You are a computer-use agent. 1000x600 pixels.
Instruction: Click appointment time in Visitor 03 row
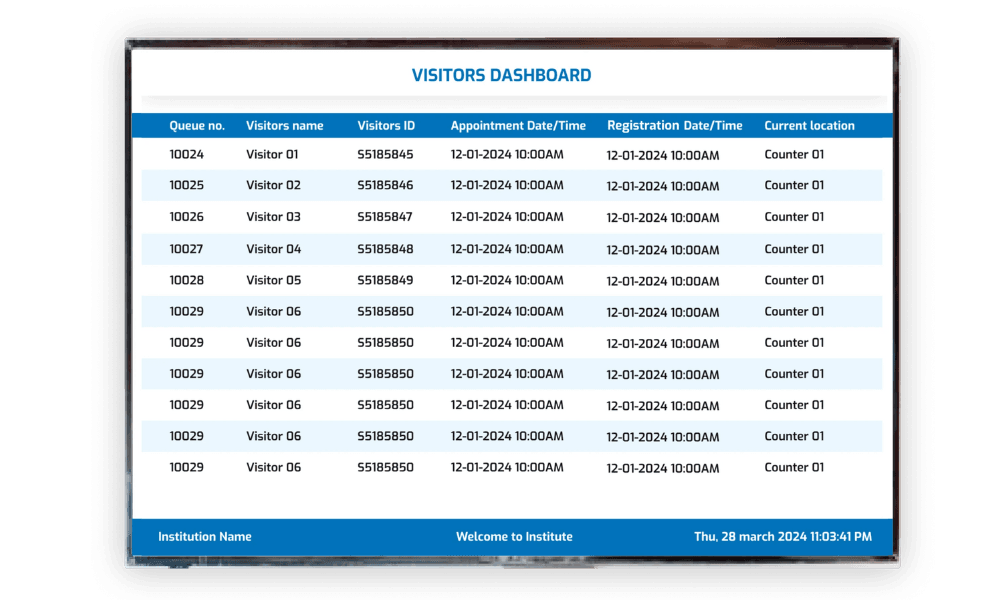[x=507, y=217]
